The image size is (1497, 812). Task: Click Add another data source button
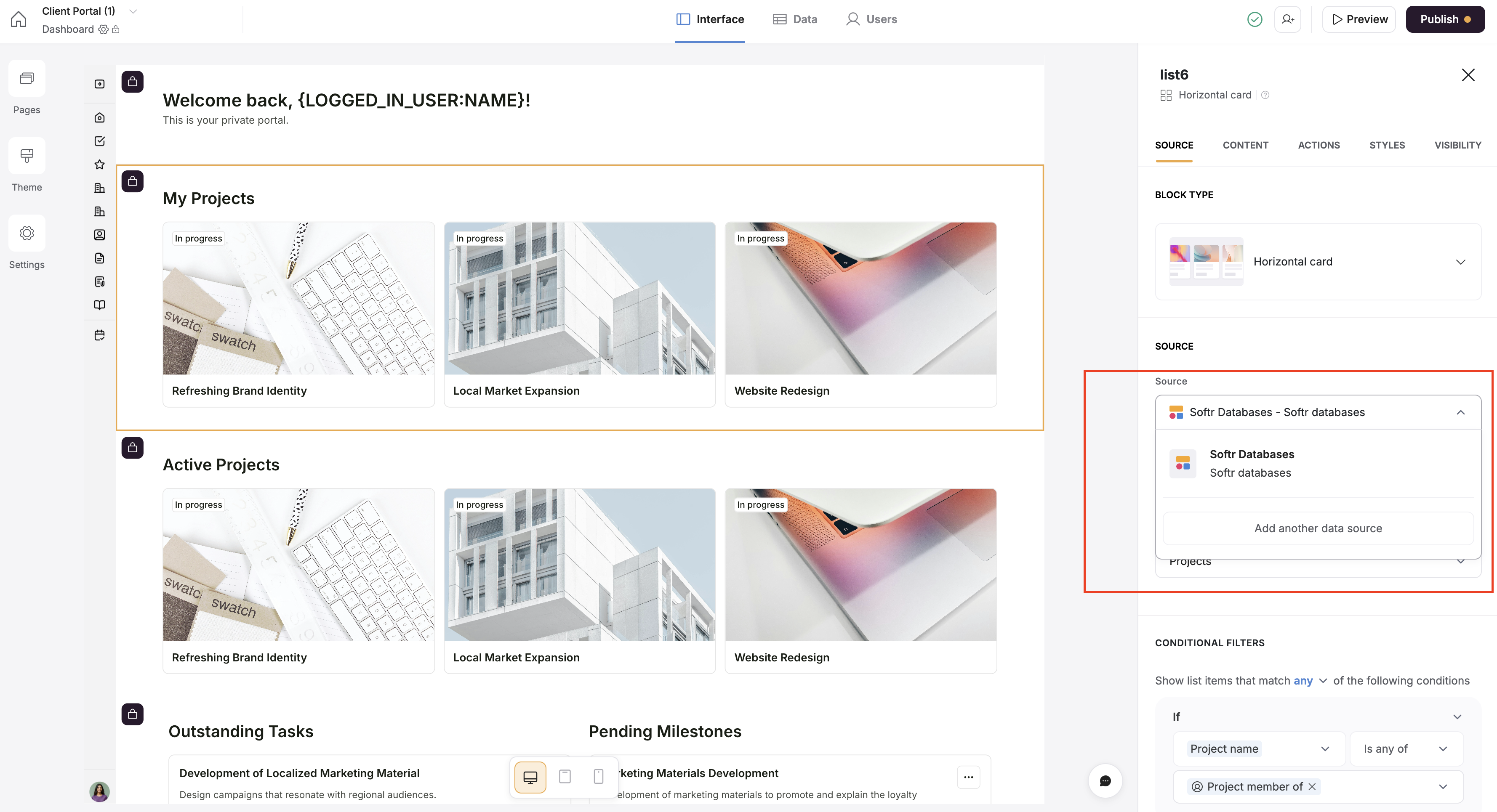tap(1317, 528)
